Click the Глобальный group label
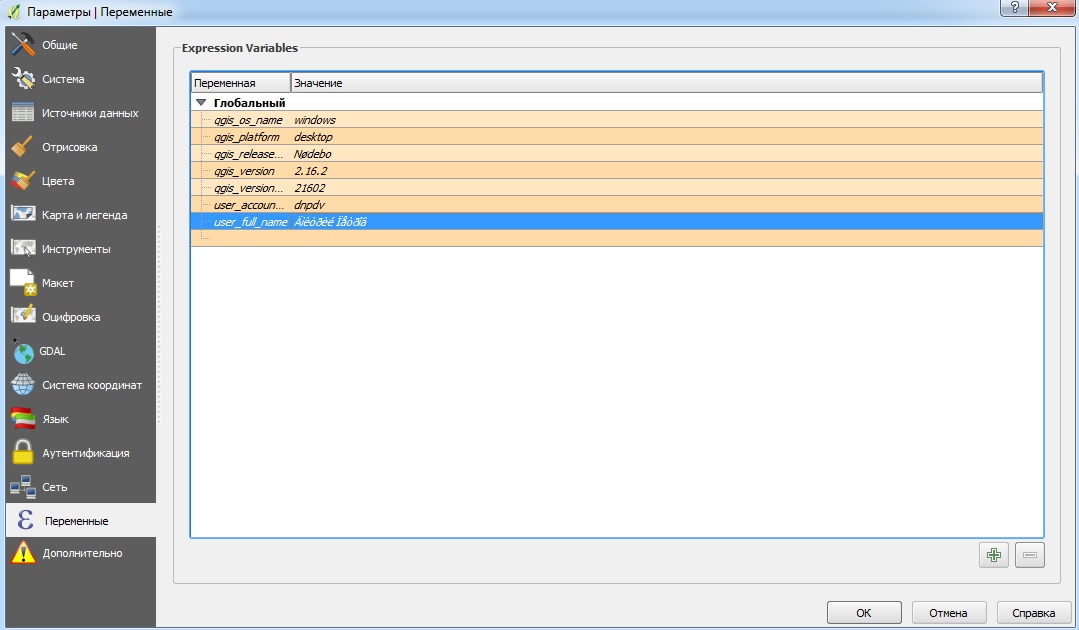This screenshot has width=1079, height=630. coord(249,102)
